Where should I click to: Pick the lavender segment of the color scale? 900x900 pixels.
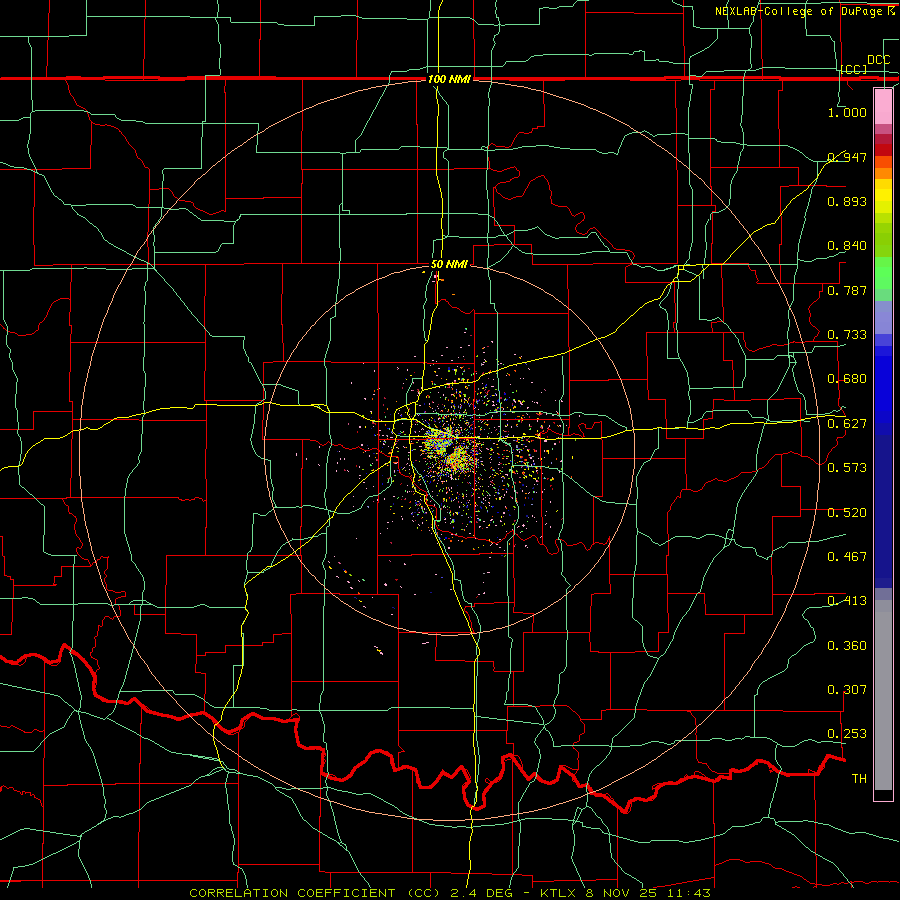point(883,317)
